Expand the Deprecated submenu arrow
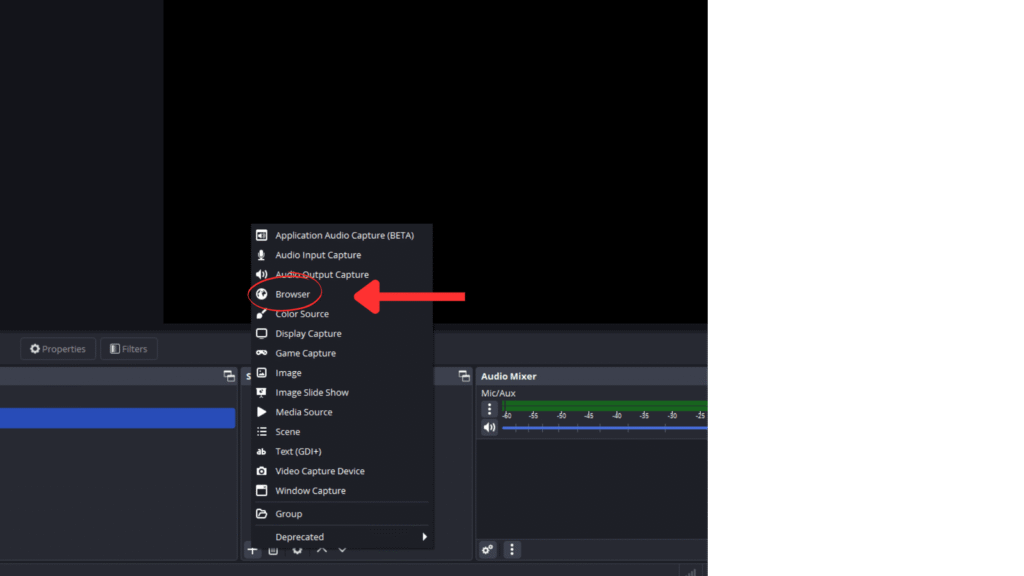This screenshot has width=1024, height=576. [x=424, y=537]
